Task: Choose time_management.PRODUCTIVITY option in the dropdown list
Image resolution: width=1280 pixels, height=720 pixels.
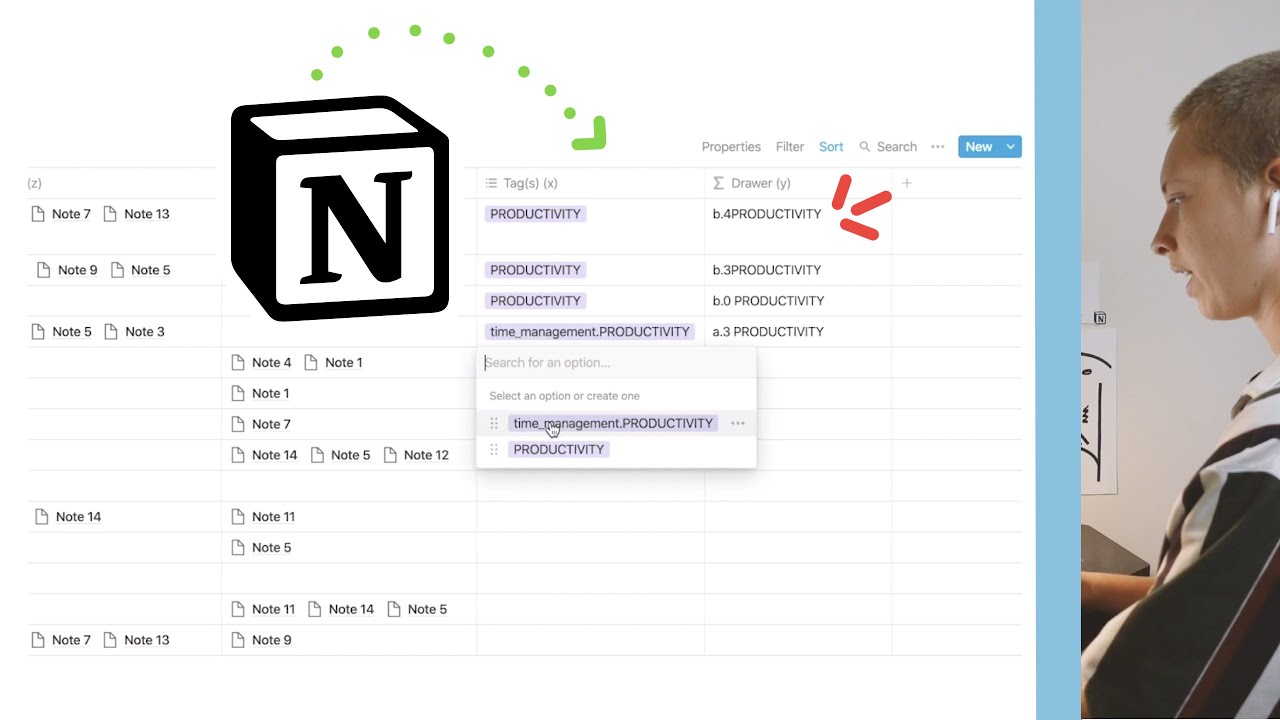Action: (613, 423)
